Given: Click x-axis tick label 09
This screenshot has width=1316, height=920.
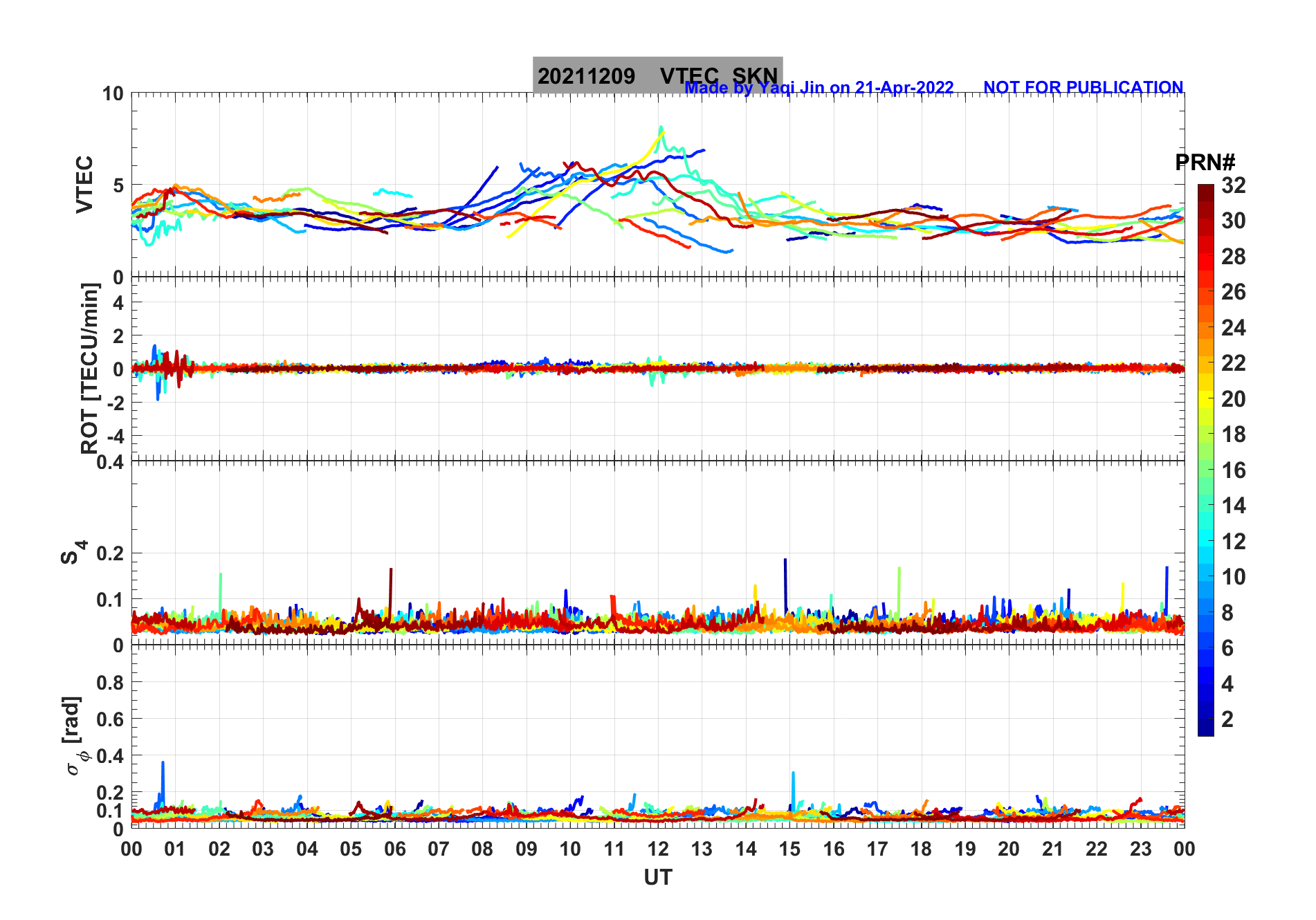Looking at the screenshot, I should [526, 849].
